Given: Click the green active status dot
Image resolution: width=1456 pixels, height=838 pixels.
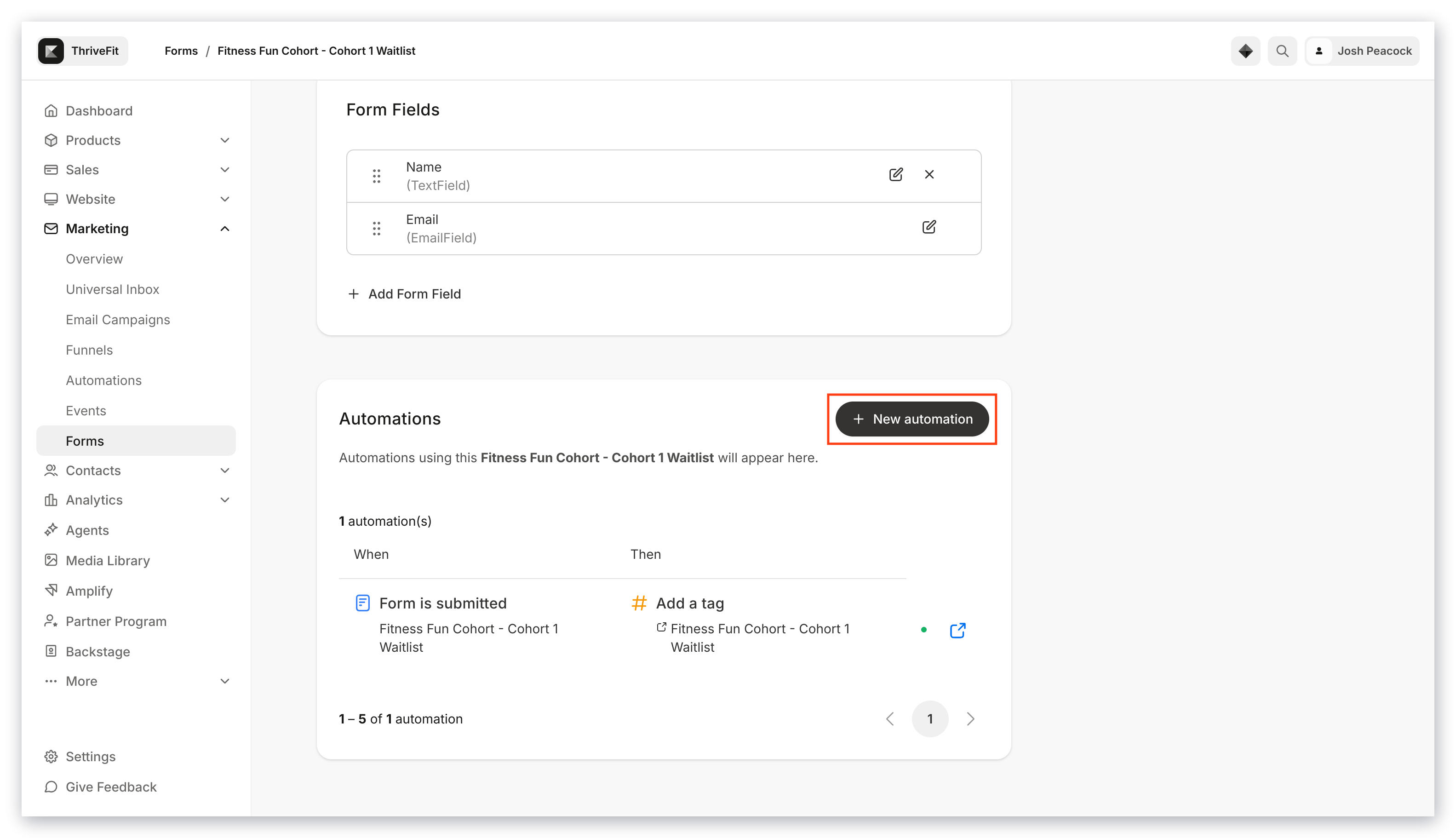Looking at the screenshot, I should 923,630.
